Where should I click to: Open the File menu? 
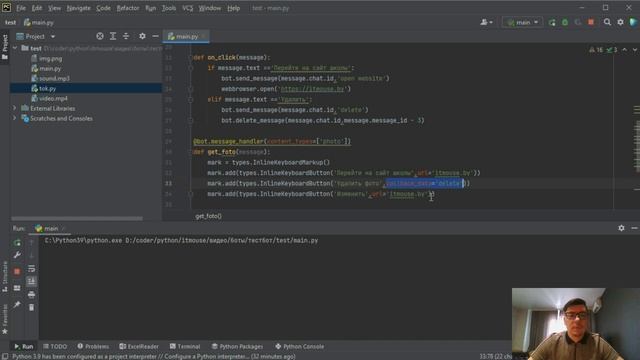(21, 8)
